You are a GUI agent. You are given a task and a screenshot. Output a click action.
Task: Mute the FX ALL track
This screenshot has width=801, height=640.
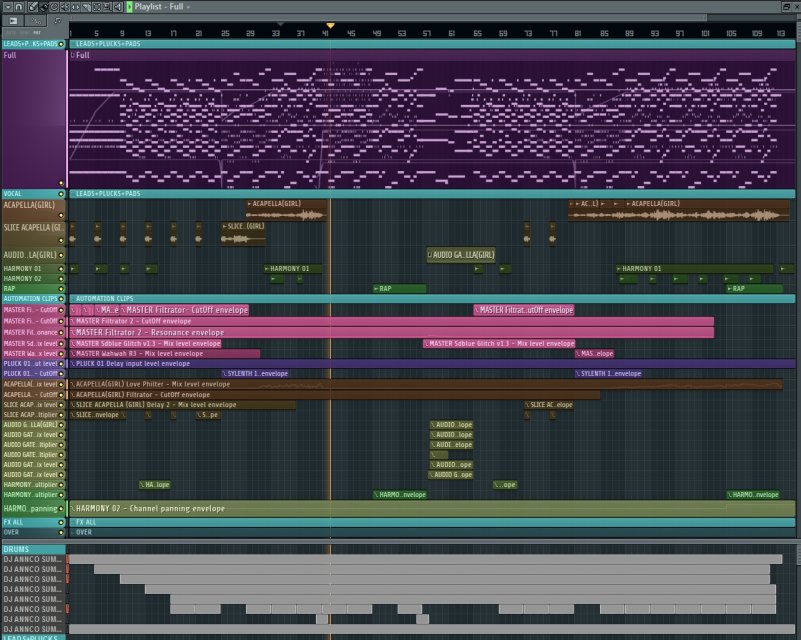point(61,523)
